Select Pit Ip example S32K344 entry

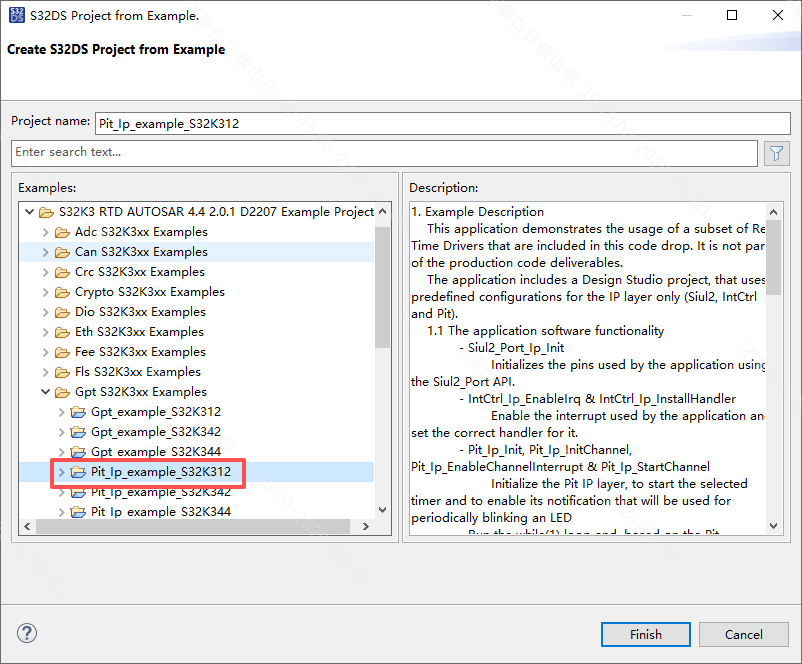[161, 512]
